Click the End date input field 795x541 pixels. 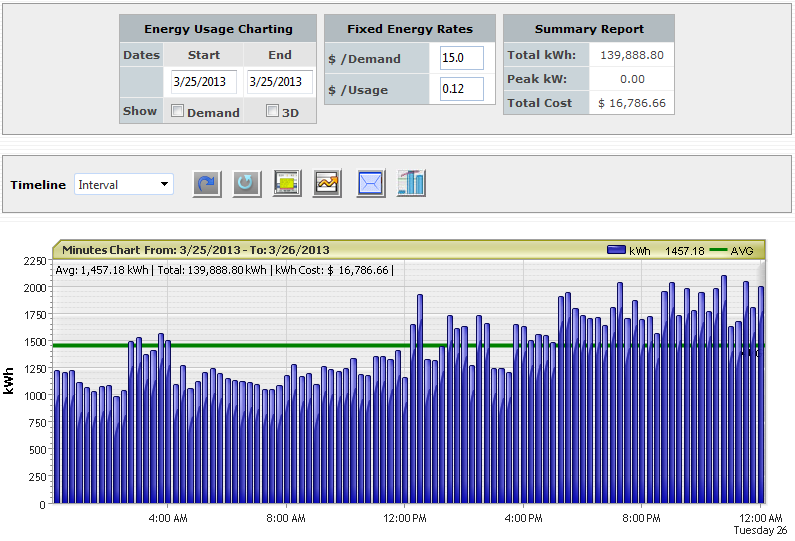[279, 82]
